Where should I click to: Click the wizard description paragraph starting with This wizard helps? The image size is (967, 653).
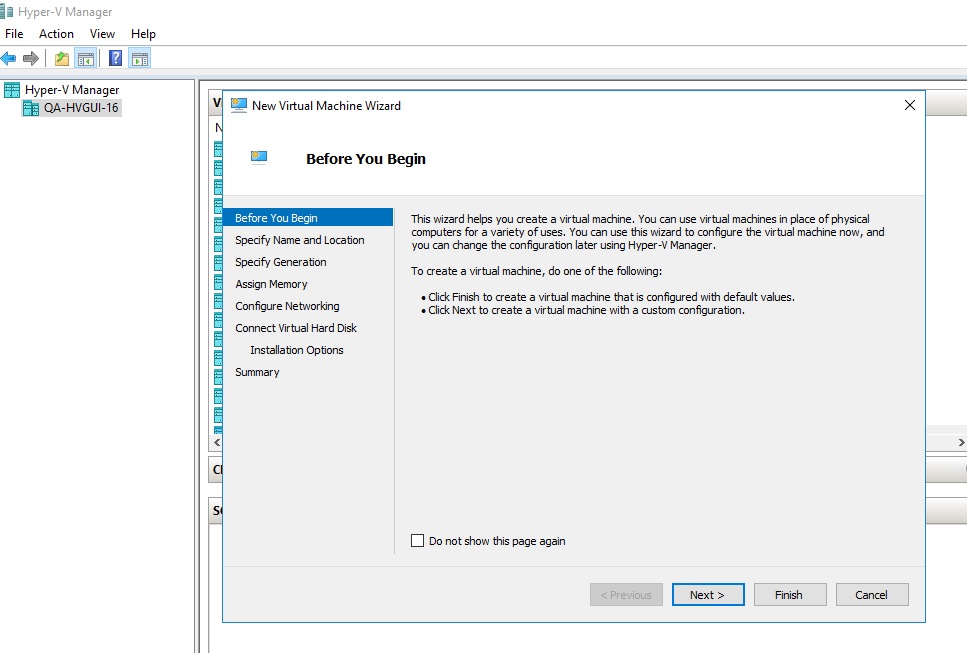648,232
